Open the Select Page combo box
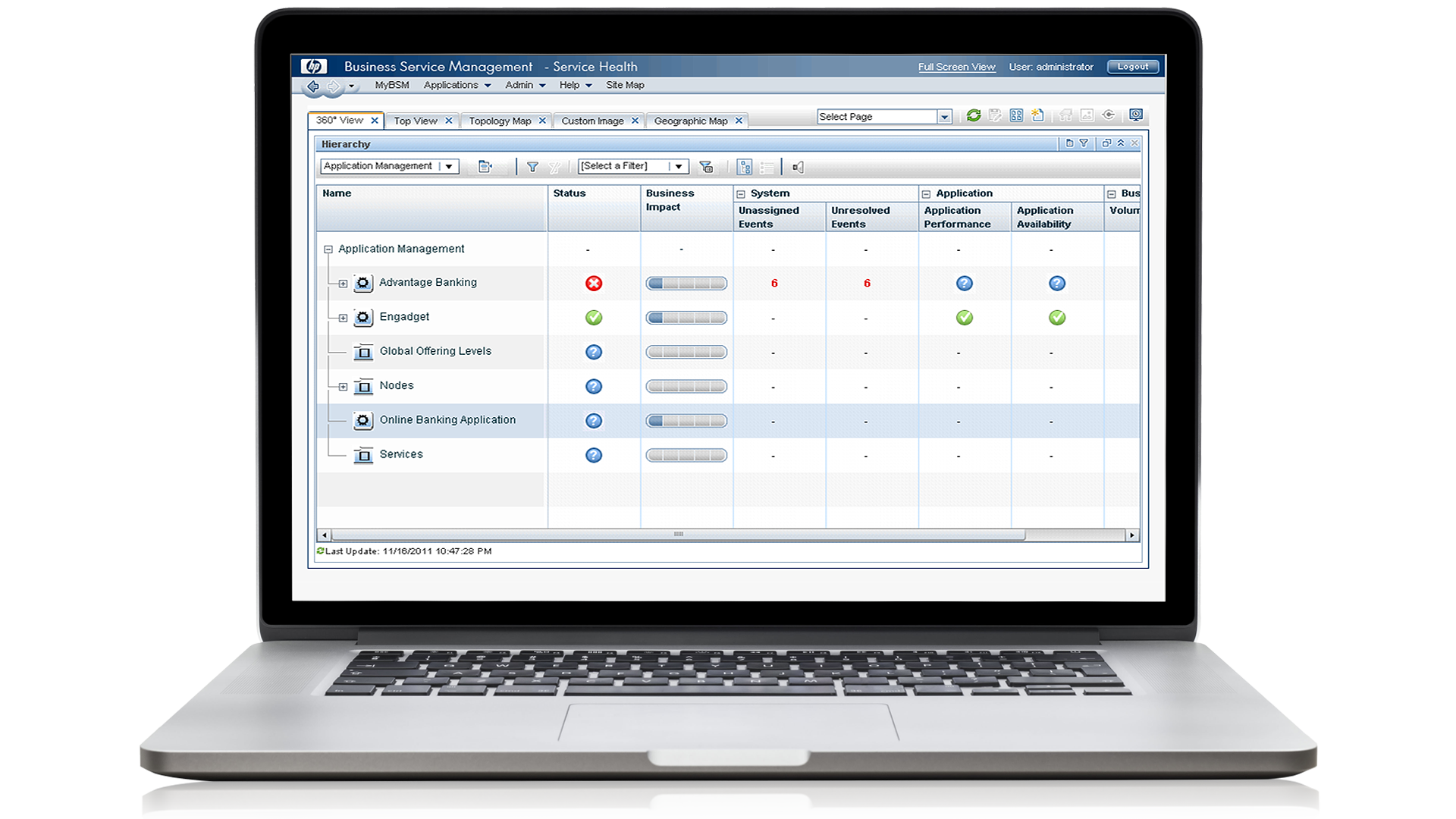The width and height of the screenshot is (1456, 819). point(884,117)
